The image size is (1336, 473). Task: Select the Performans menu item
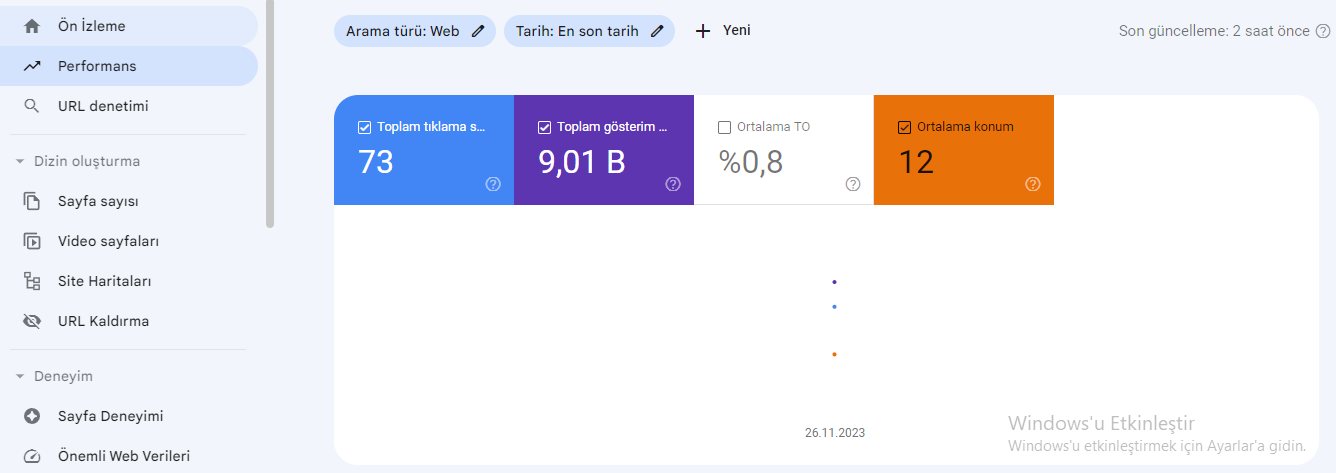pos(129,66)
